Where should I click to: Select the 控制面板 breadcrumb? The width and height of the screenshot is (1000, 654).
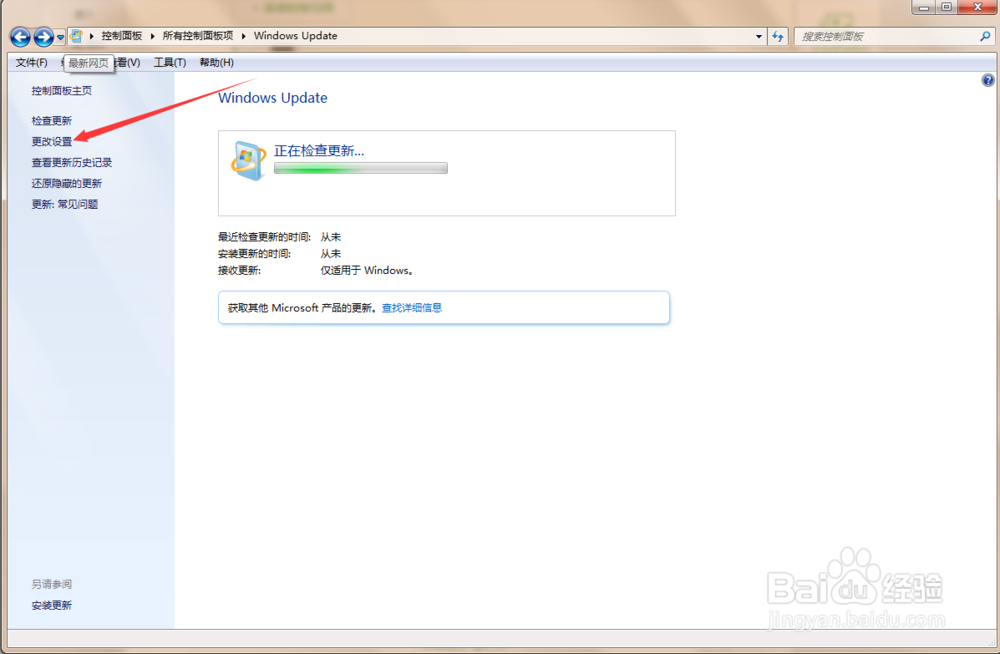click(x=122, y=36)
